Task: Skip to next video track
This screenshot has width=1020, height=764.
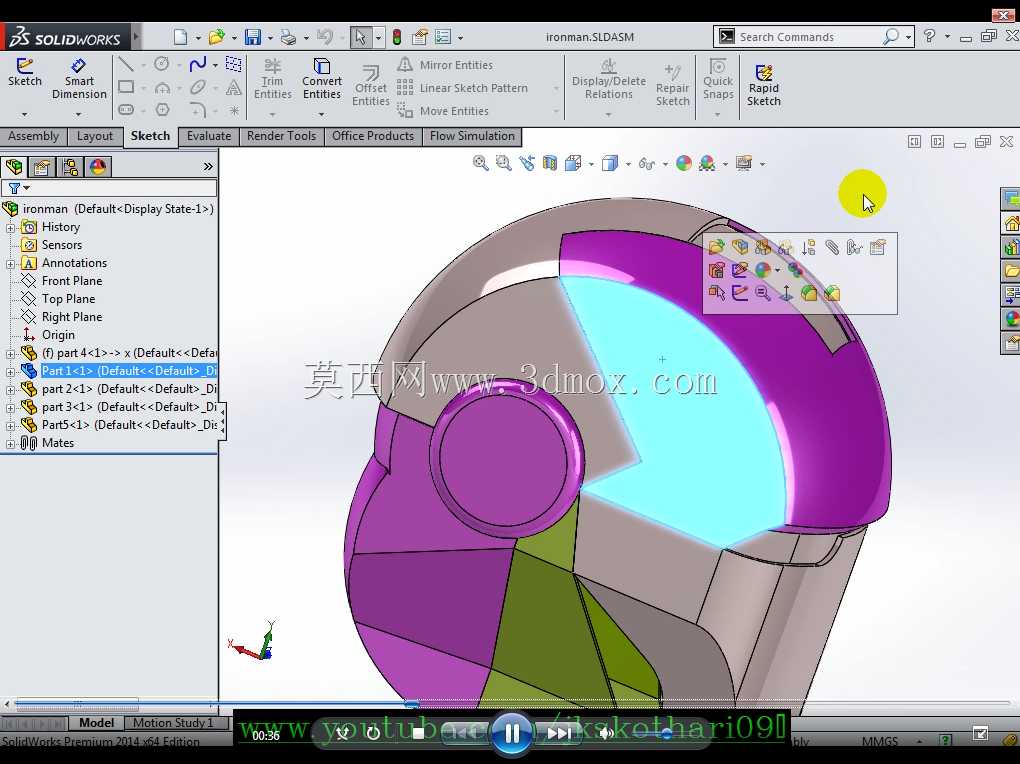Action: [x=559, y=734]
